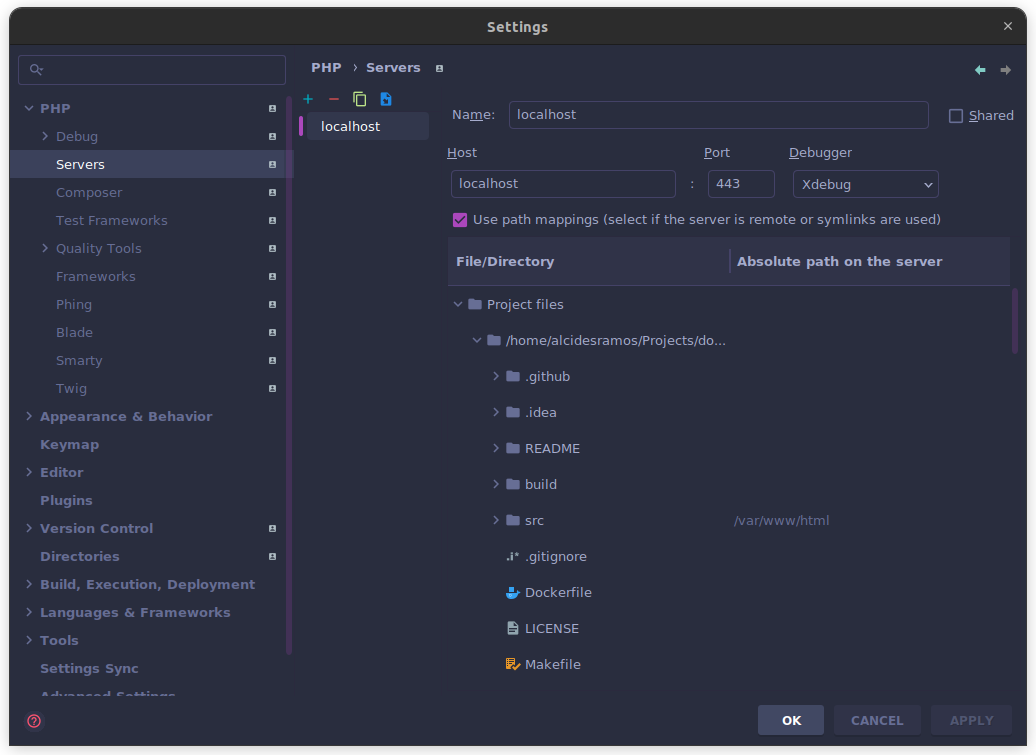
Task: Click the .idea folder icon
Action: pyautogui.click(x=513, y=412)
